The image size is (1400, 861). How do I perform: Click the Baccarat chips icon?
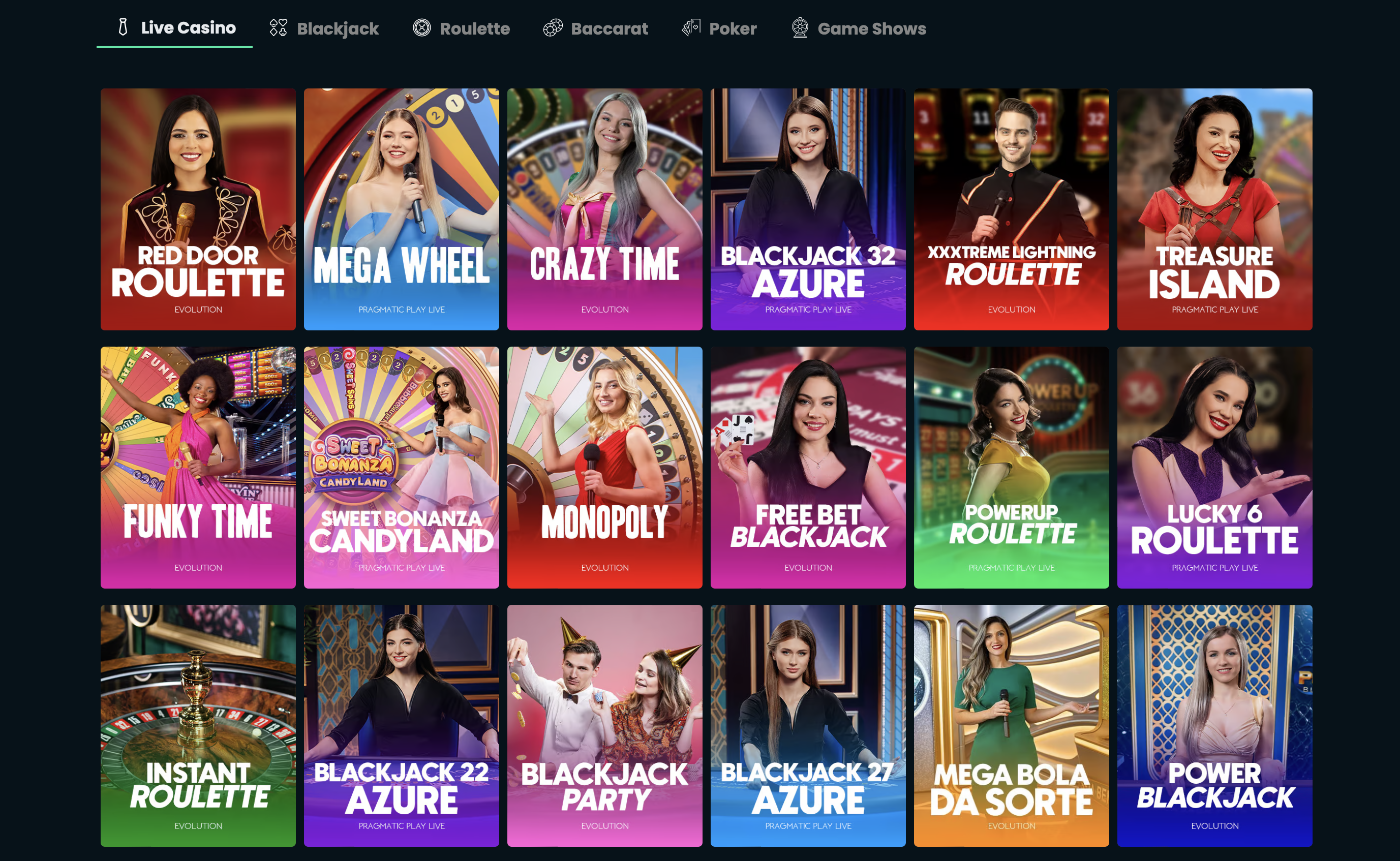click(553, 28)
